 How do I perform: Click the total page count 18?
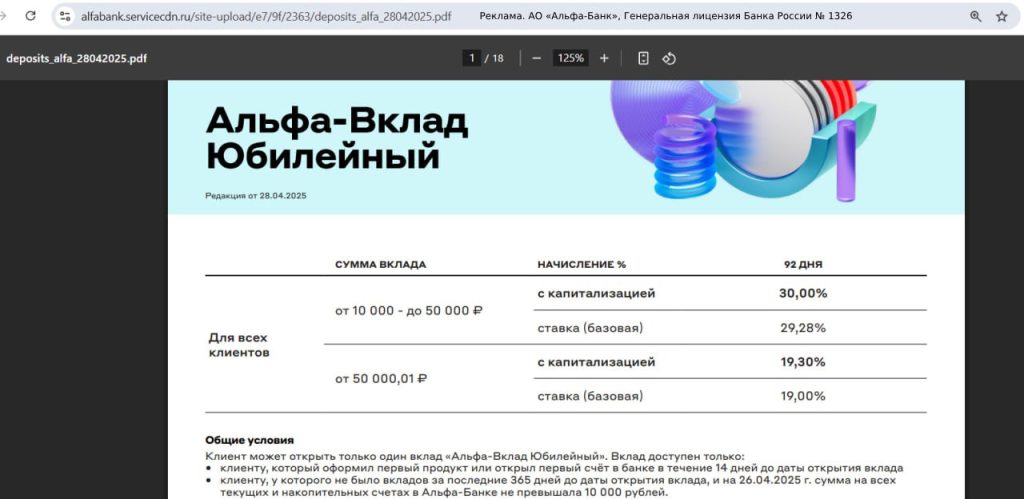[x=498, y=58]
